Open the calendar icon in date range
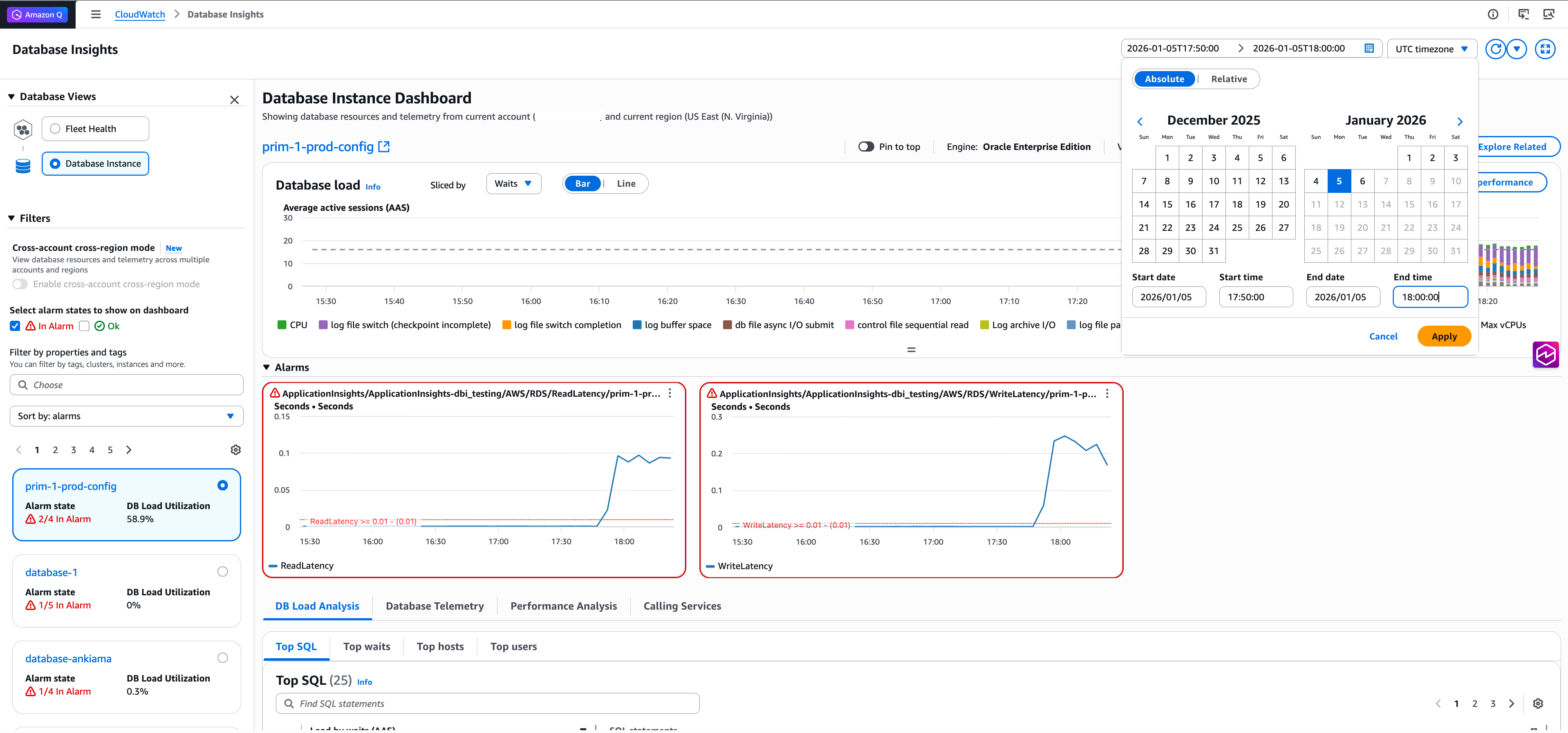Viewport: 1568px width, 733px height. click(1369, 49)
